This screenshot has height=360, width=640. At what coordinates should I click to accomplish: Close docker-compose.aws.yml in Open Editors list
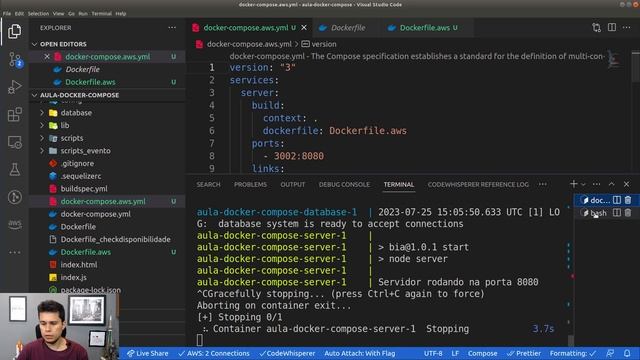tap(47, 57)
